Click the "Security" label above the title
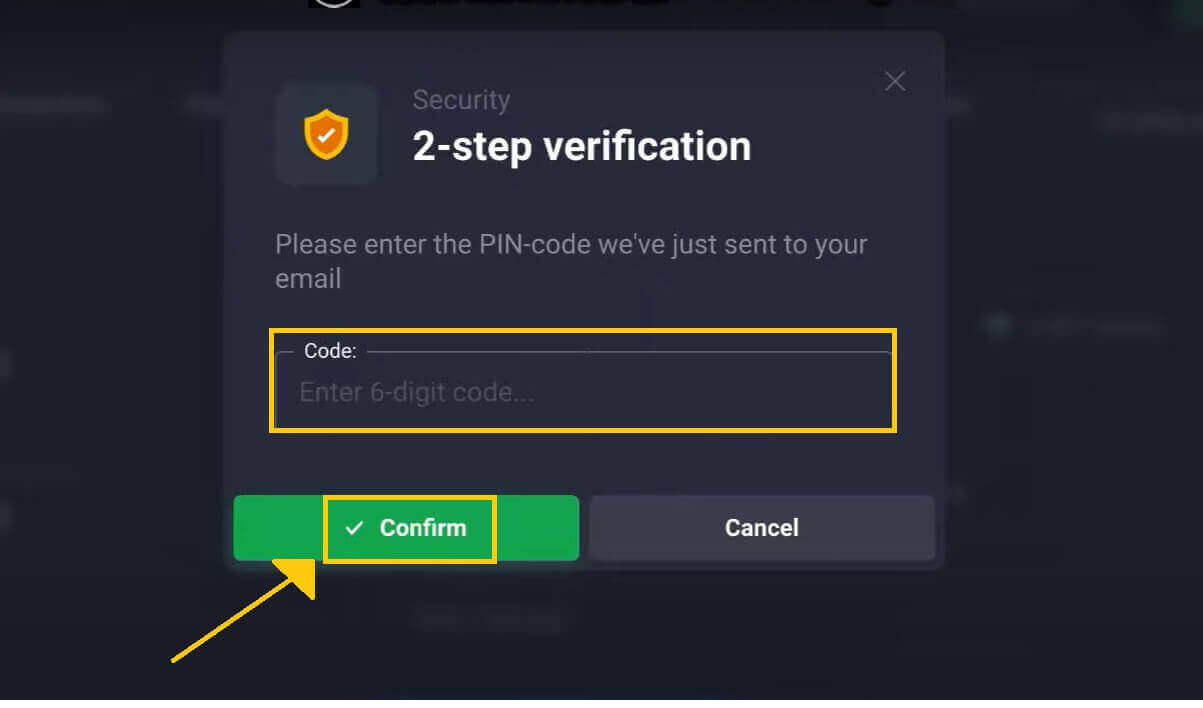 coord(461,100)
